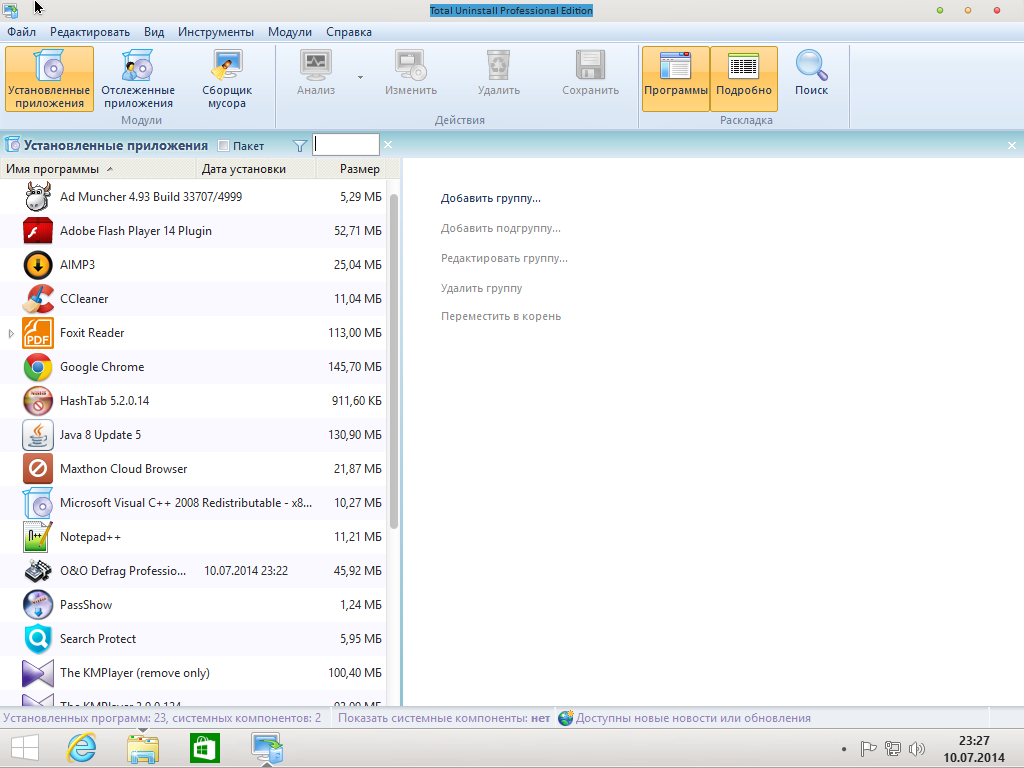Open the Установленные приложения module
1024x768 pixels.
click(x=50, y=78)
